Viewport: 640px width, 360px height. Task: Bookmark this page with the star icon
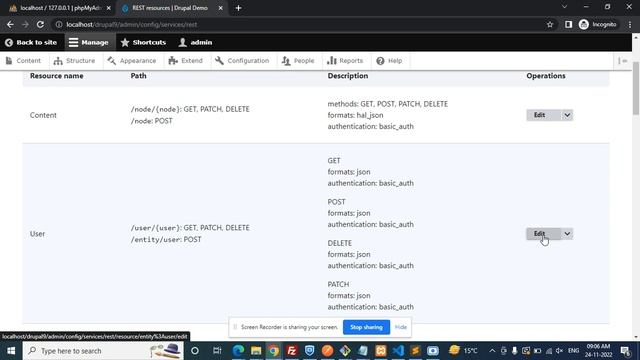pos(550,24)
